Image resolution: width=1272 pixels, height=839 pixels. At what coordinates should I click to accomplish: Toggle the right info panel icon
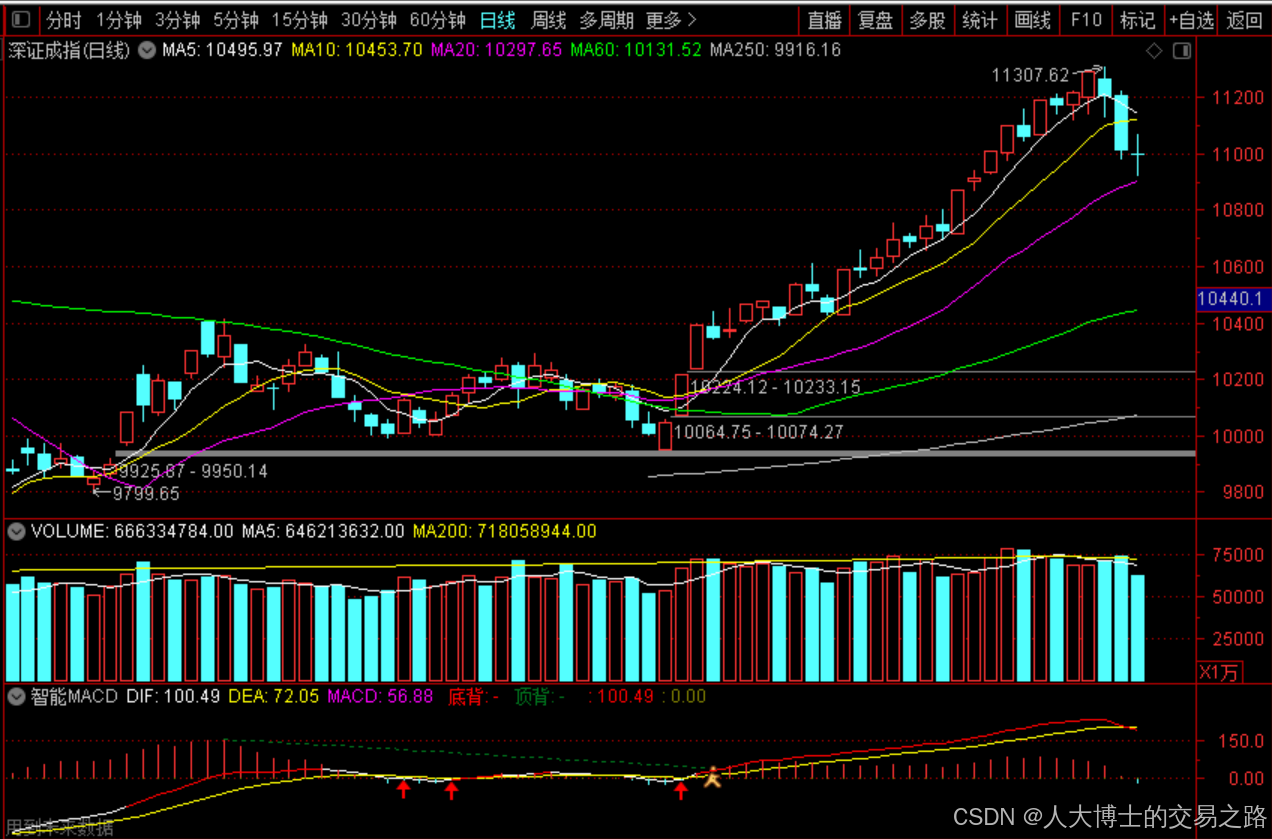[1181, 51]
